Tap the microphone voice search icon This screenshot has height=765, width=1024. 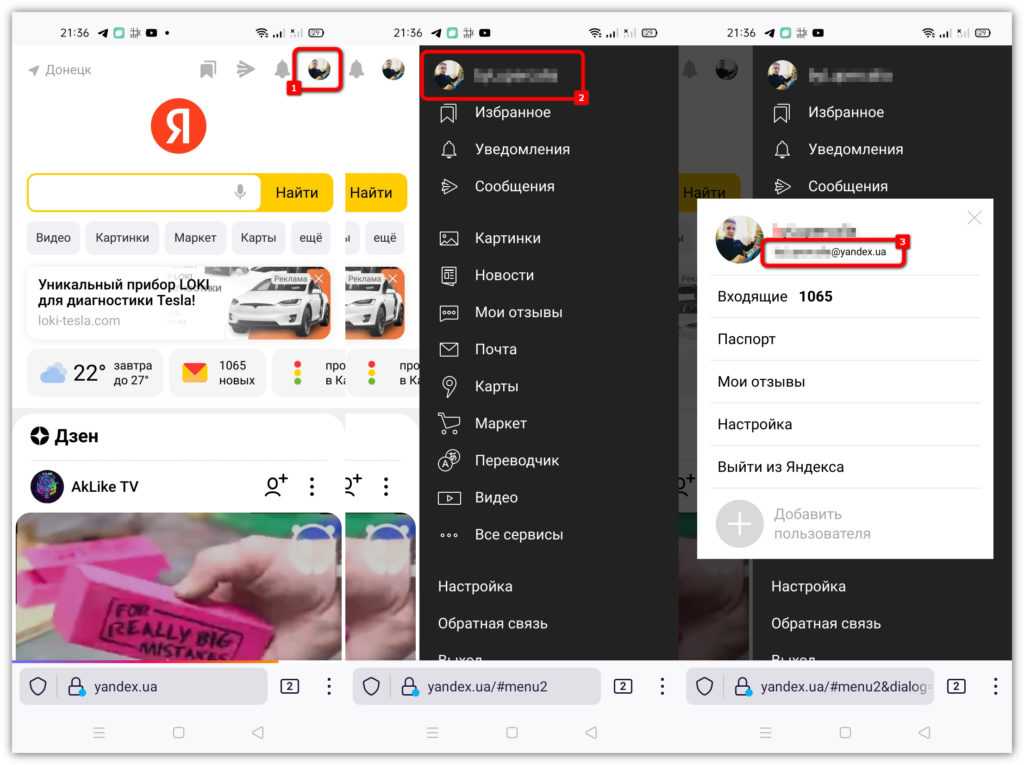tap(240, 192)
